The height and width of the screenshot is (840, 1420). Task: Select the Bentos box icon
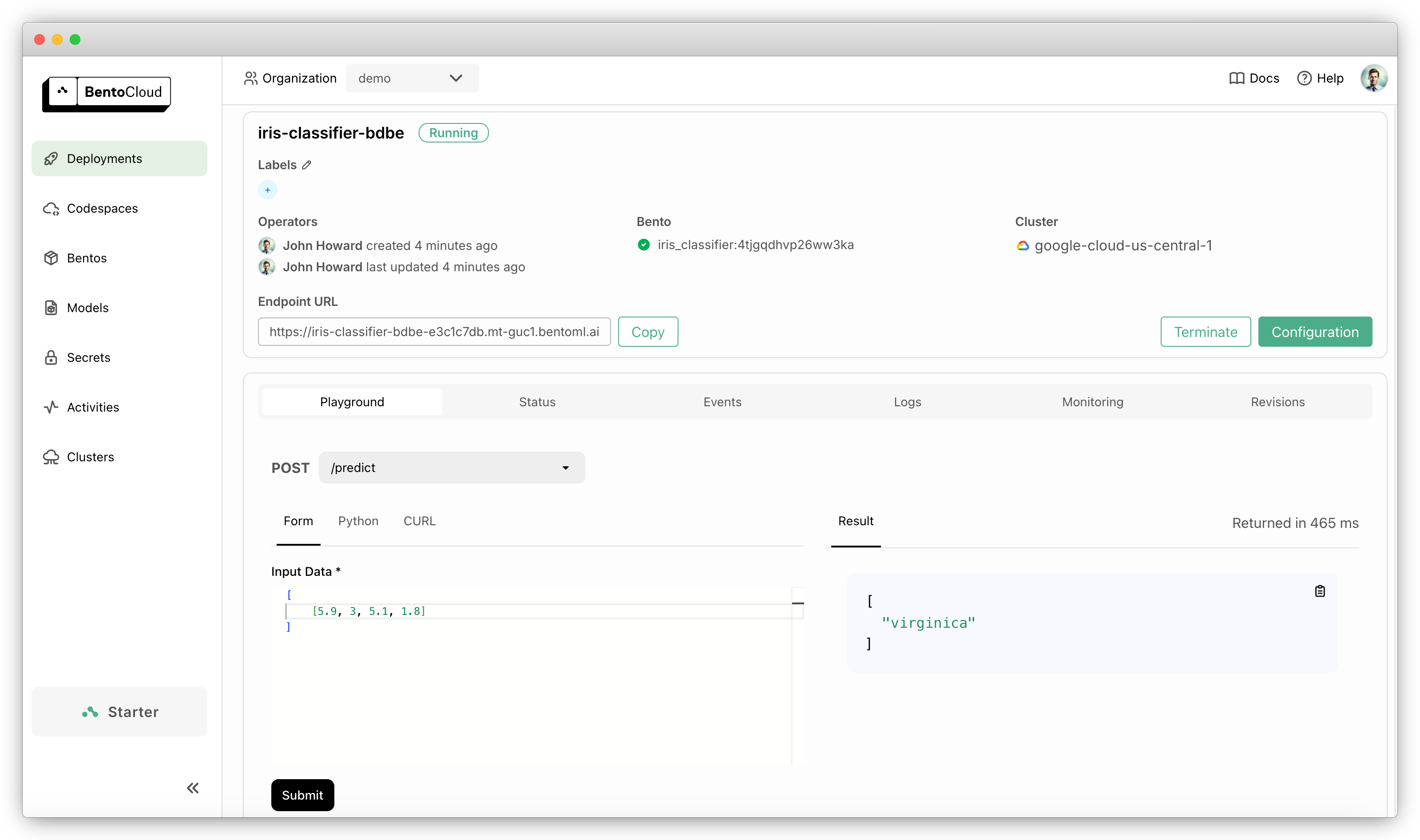51,258
